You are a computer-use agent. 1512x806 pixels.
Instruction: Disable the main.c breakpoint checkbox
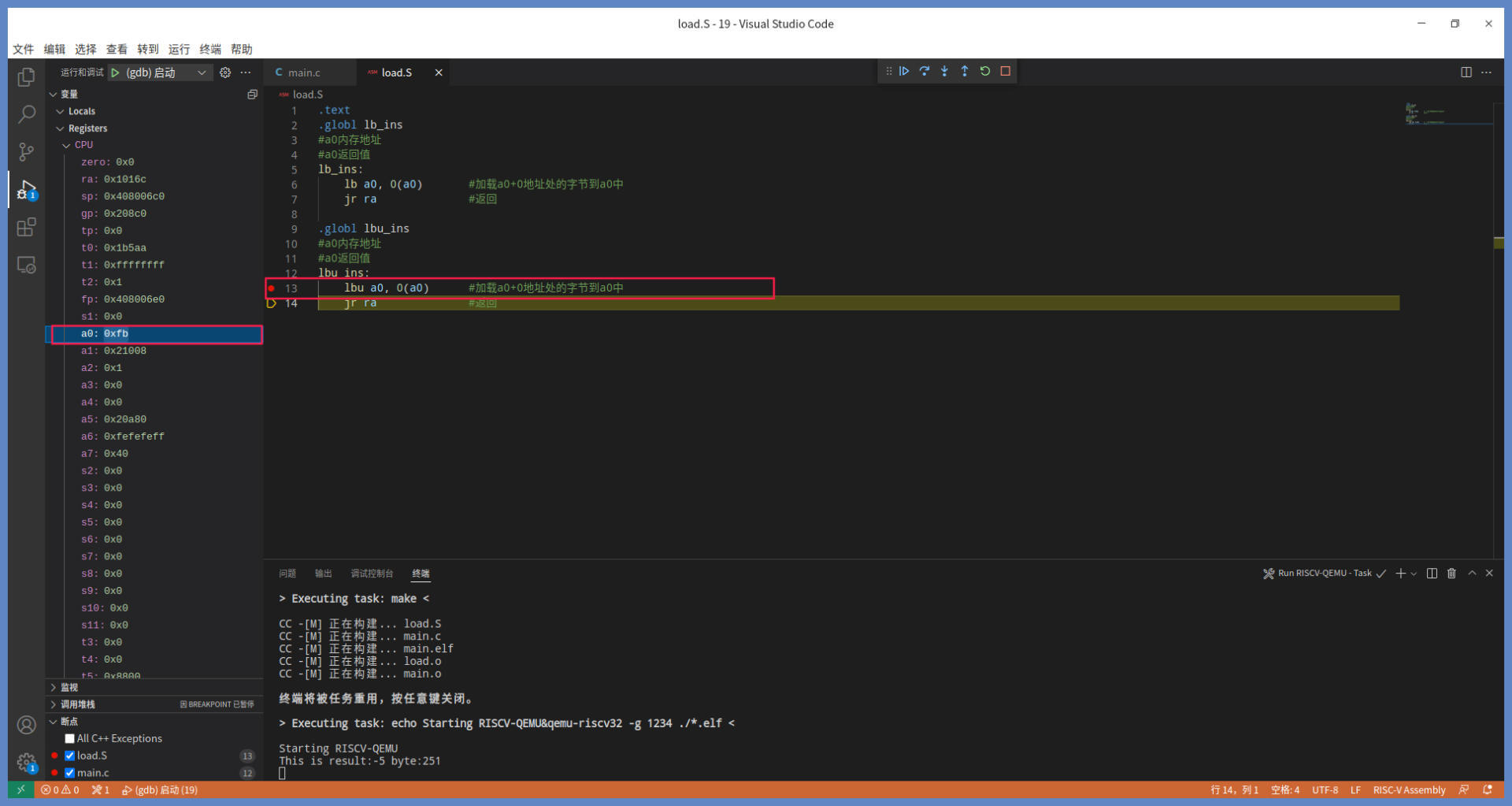click(x=70, y=773)
